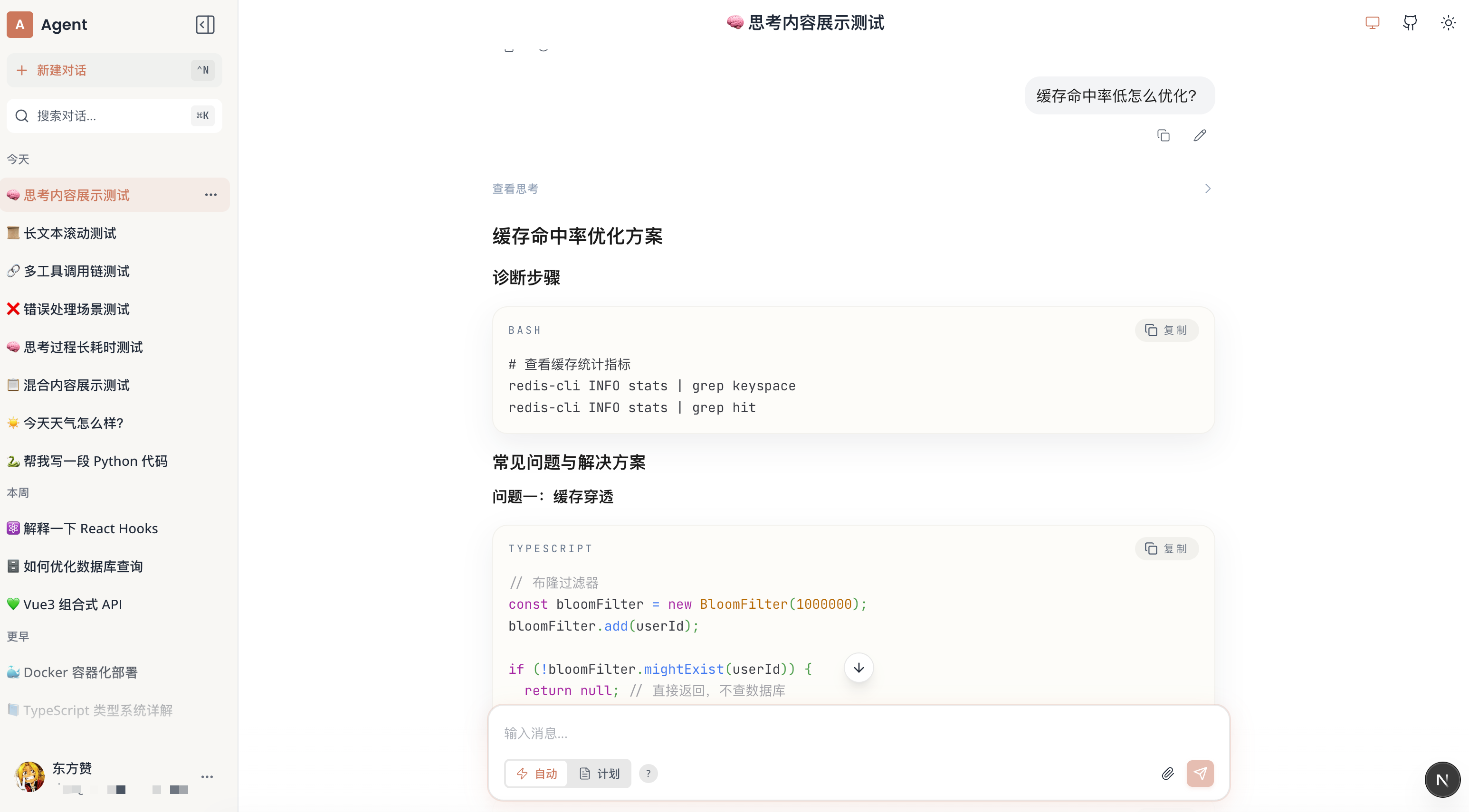
Task: Edit the user message with pencil icon
Action: point(1200,136)
